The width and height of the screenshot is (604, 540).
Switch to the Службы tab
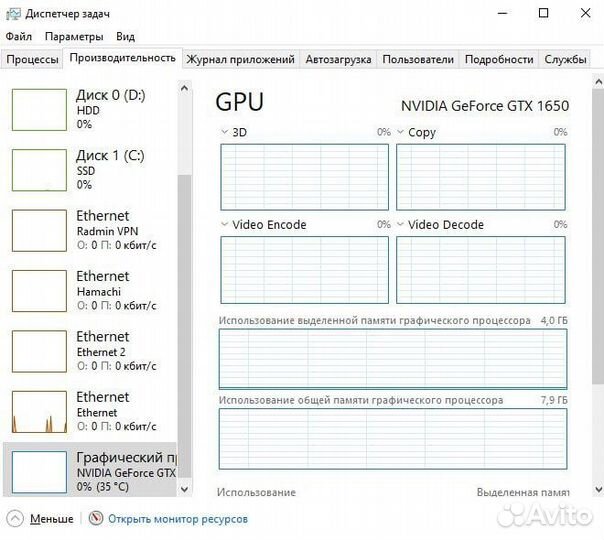(565, 60)
